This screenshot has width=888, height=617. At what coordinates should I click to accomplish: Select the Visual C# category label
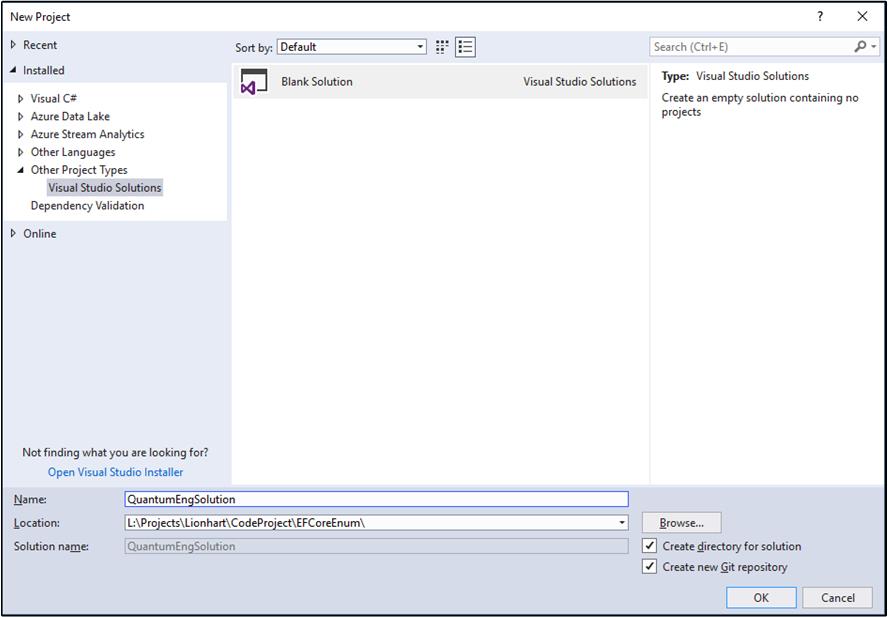coord(54,99)
